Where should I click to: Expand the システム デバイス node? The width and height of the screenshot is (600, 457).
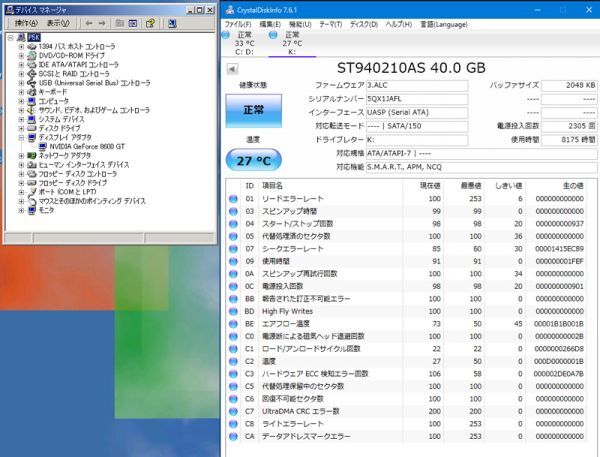coord(21,119)
